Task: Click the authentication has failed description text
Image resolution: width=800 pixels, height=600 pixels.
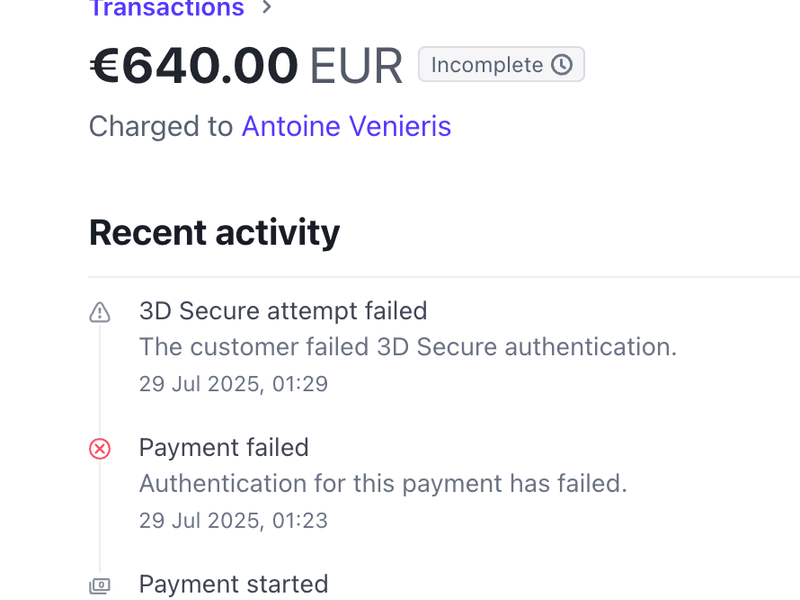Action: click(383, 483)
